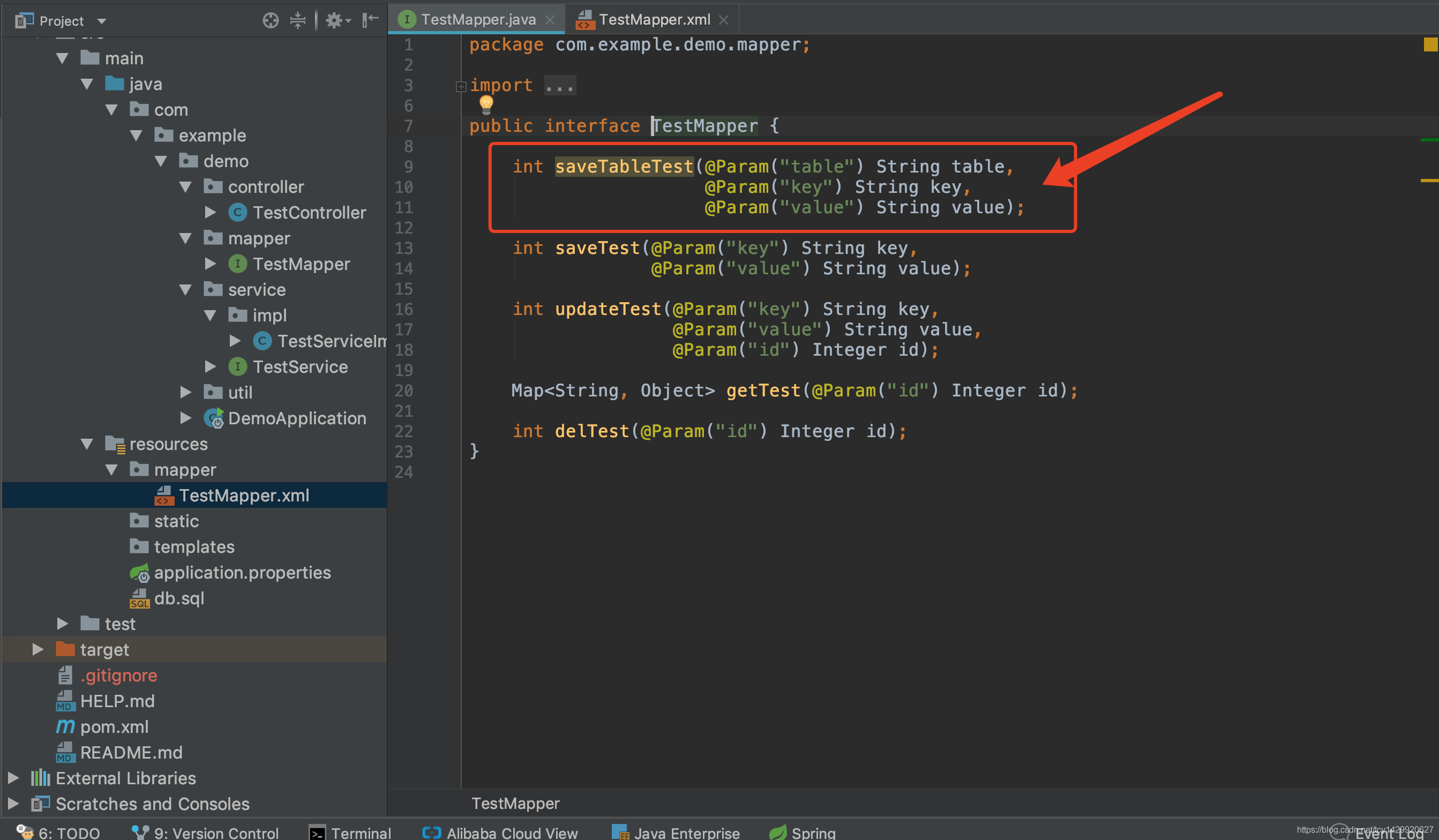
Task: Click the getTest method name
Action: (763, 391)
